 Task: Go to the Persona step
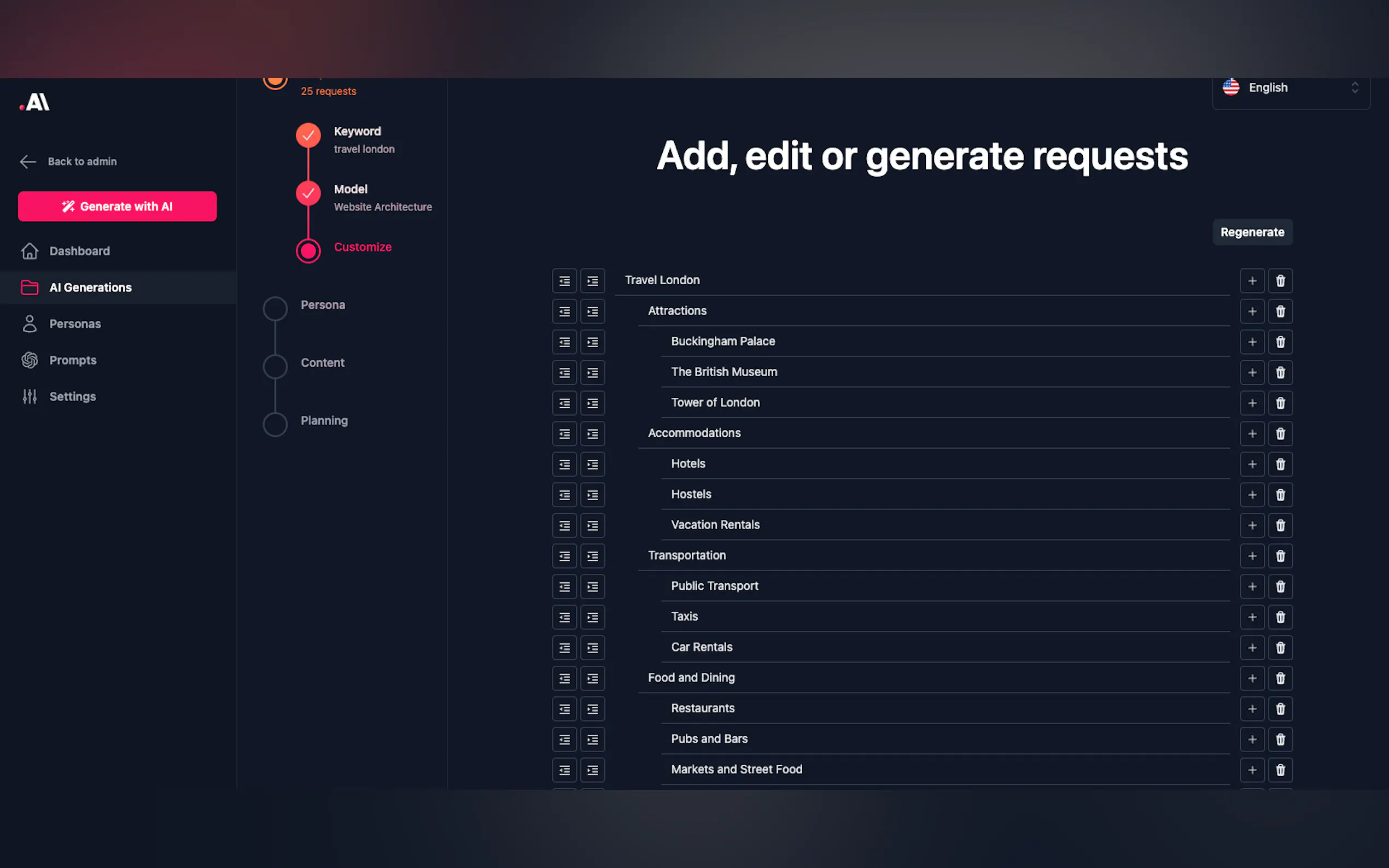[323, 305]
